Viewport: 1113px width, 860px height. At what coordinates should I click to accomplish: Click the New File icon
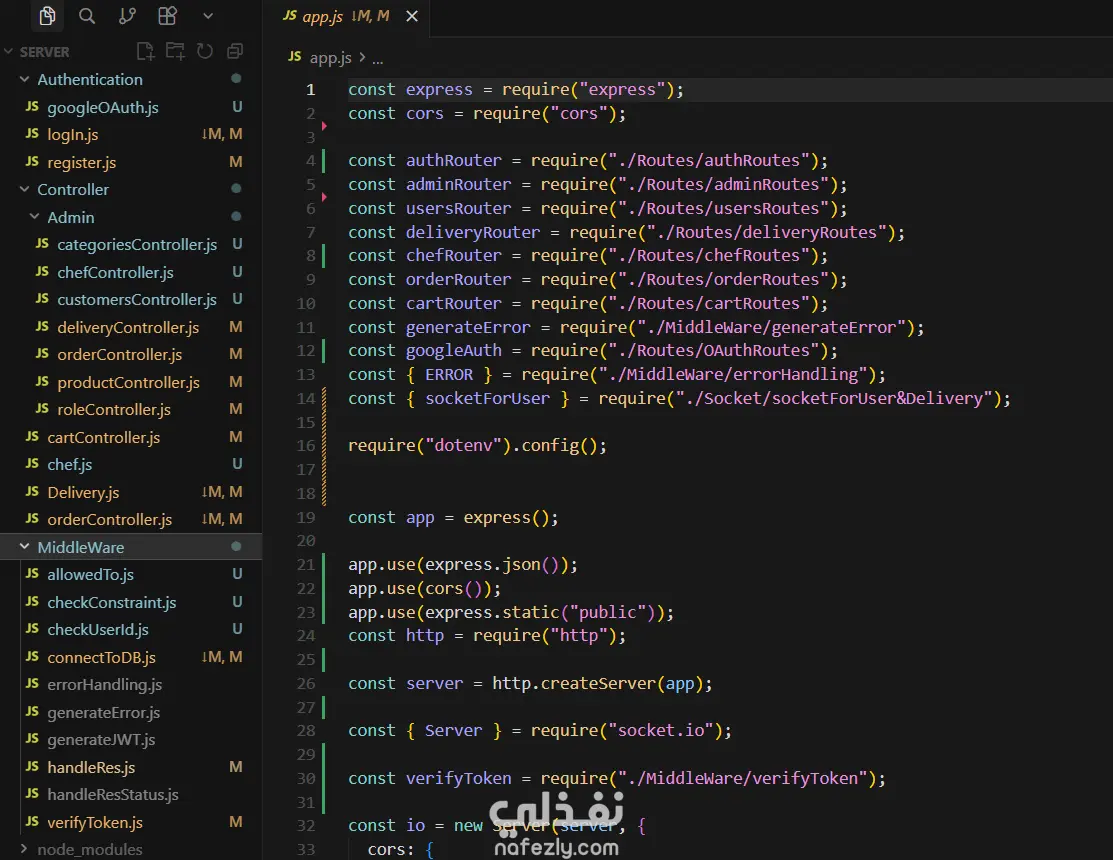pyautogui.click(x=145, y=51)
